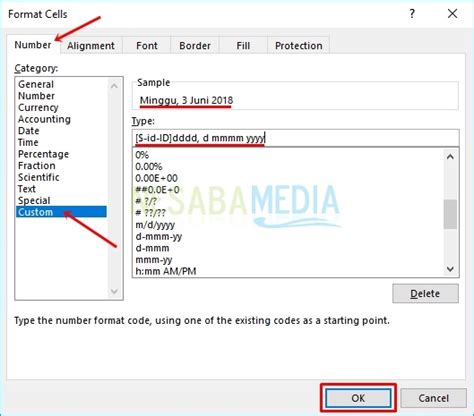Click format list scroll up arrow
The height and width of the screenshot is (416, 474).
[x=450, y=156]
